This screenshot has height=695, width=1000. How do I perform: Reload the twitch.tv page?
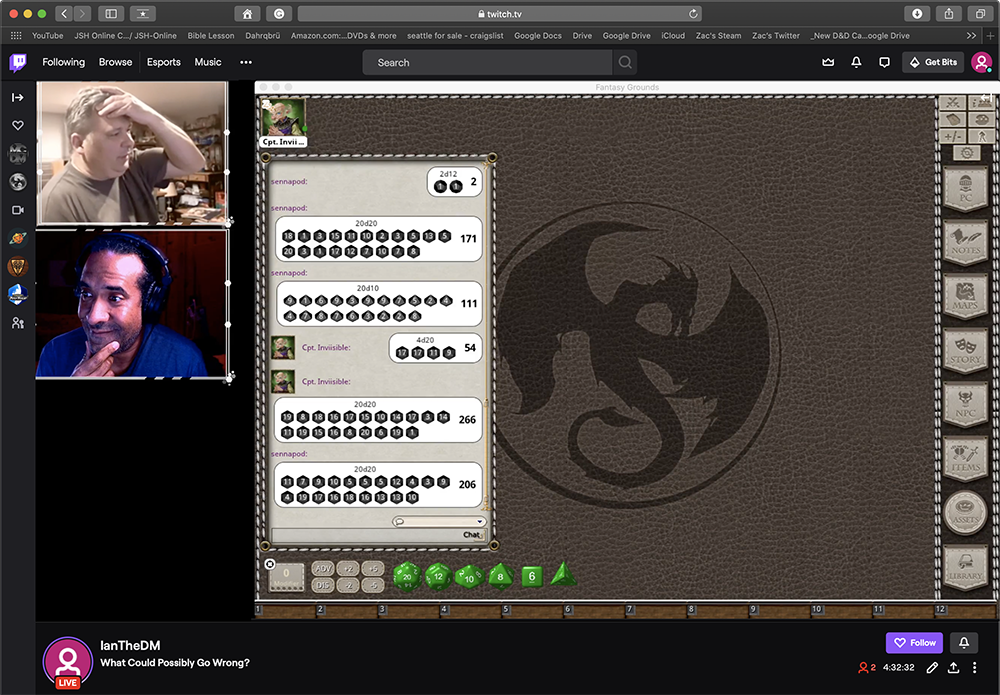tap(693, 13)
